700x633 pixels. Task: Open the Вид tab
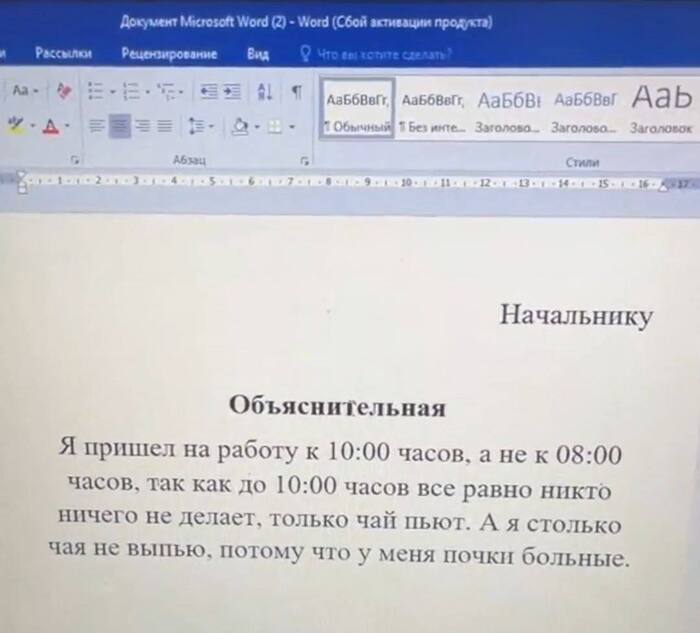pyautogui.click(x=258, y=54)
